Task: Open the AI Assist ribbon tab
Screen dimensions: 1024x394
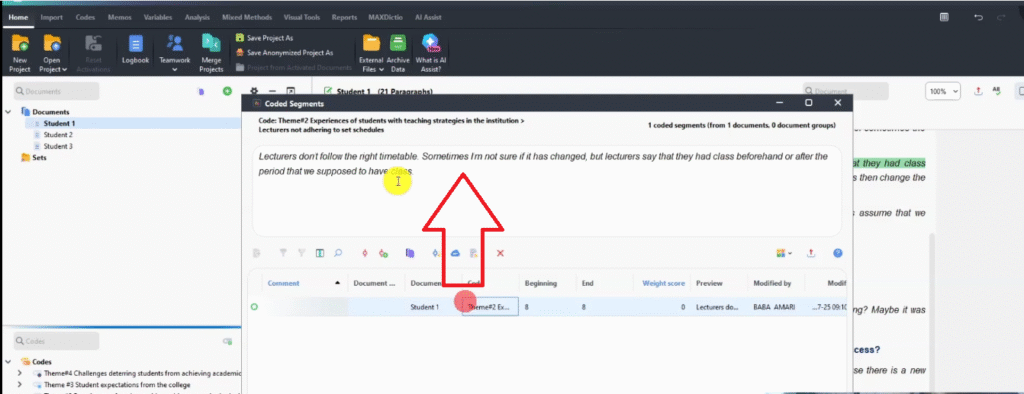Action: pos(428,18)
